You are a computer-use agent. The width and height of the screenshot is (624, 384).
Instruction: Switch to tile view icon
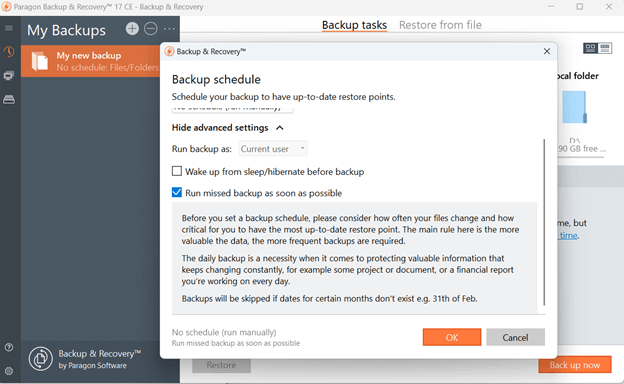pos(591,48)
